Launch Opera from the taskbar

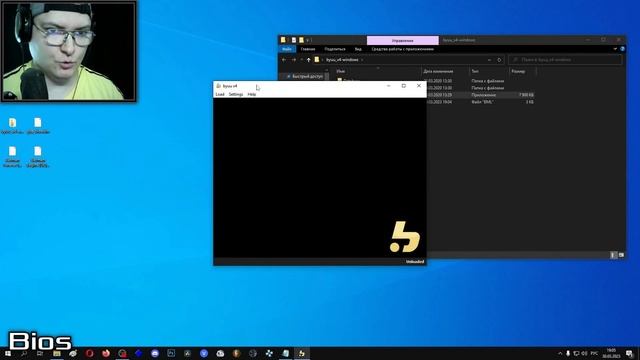point(89,353)
